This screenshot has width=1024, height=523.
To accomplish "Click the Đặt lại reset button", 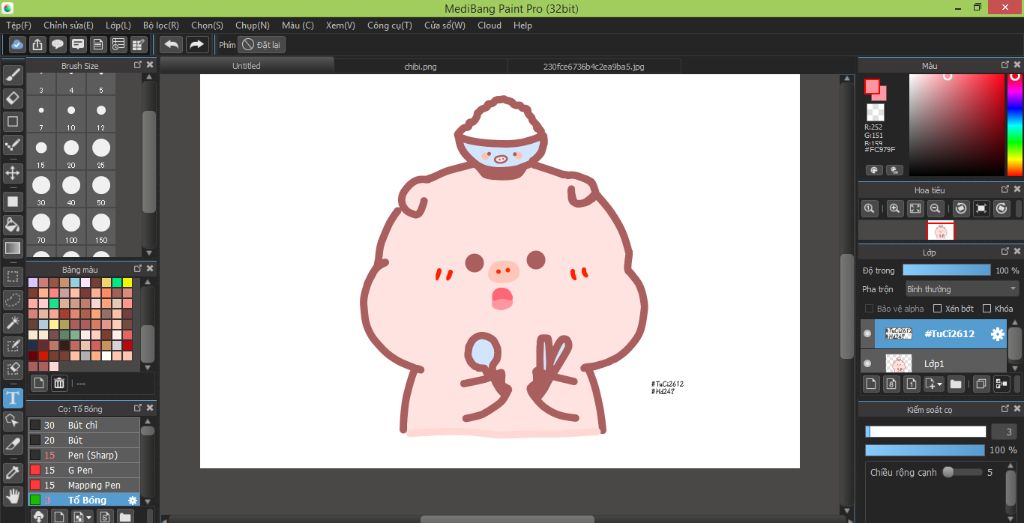I will point(262,44).
